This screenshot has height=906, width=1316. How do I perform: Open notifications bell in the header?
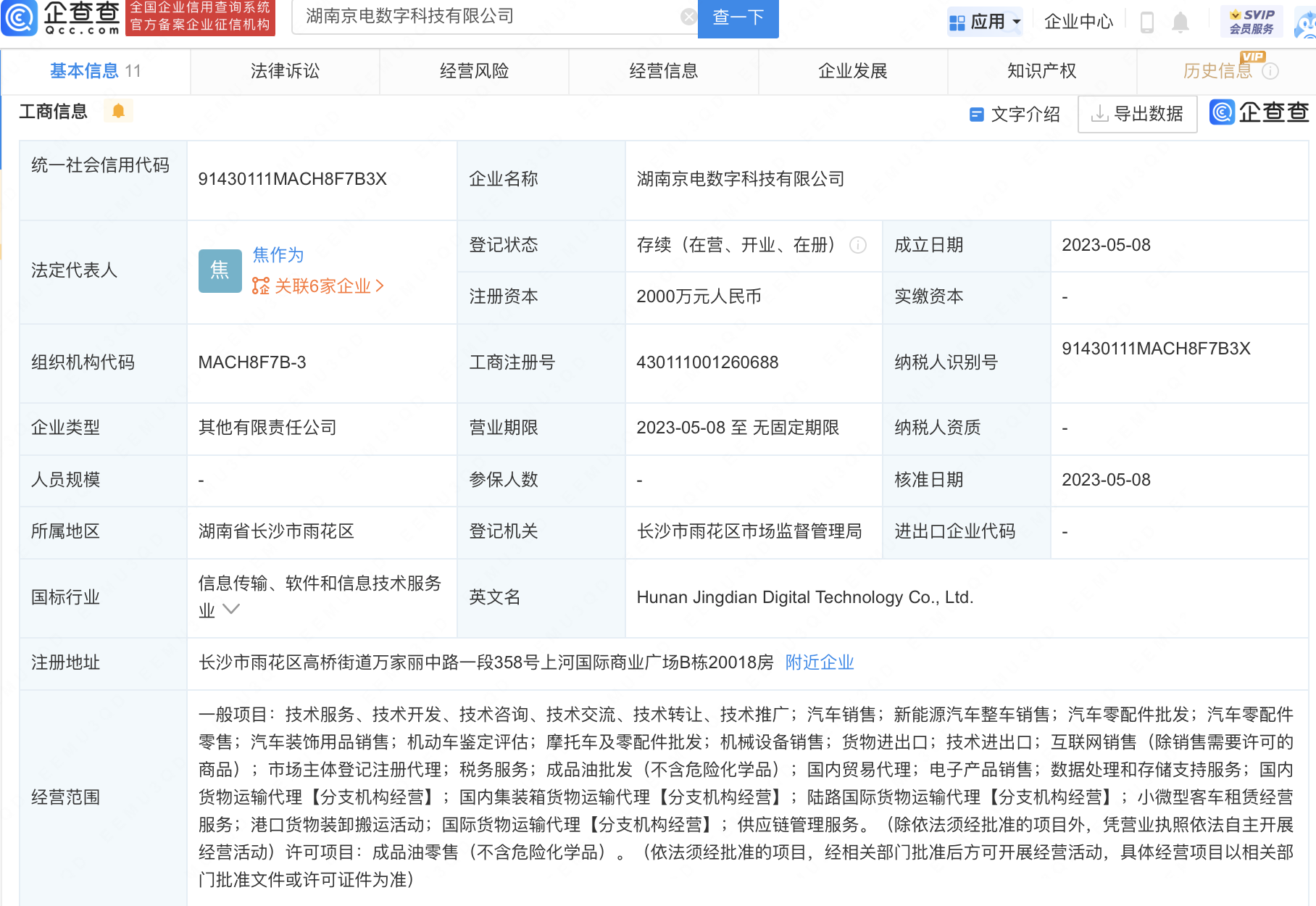tap(1180, 22)
